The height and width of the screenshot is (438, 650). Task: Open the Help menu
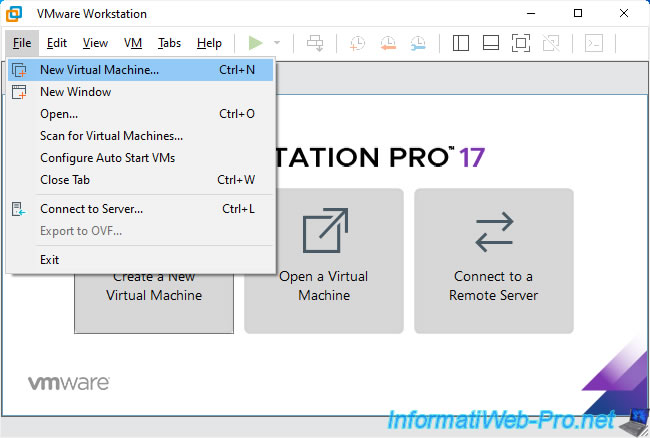point(209,43)
